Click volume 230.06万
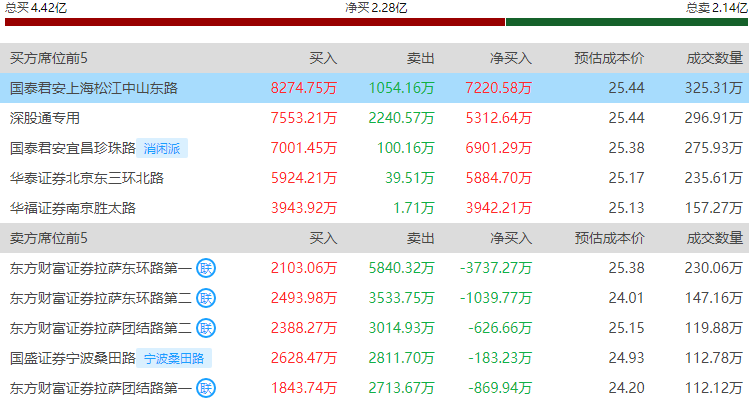The image size is (749, 399). [714, 268]
